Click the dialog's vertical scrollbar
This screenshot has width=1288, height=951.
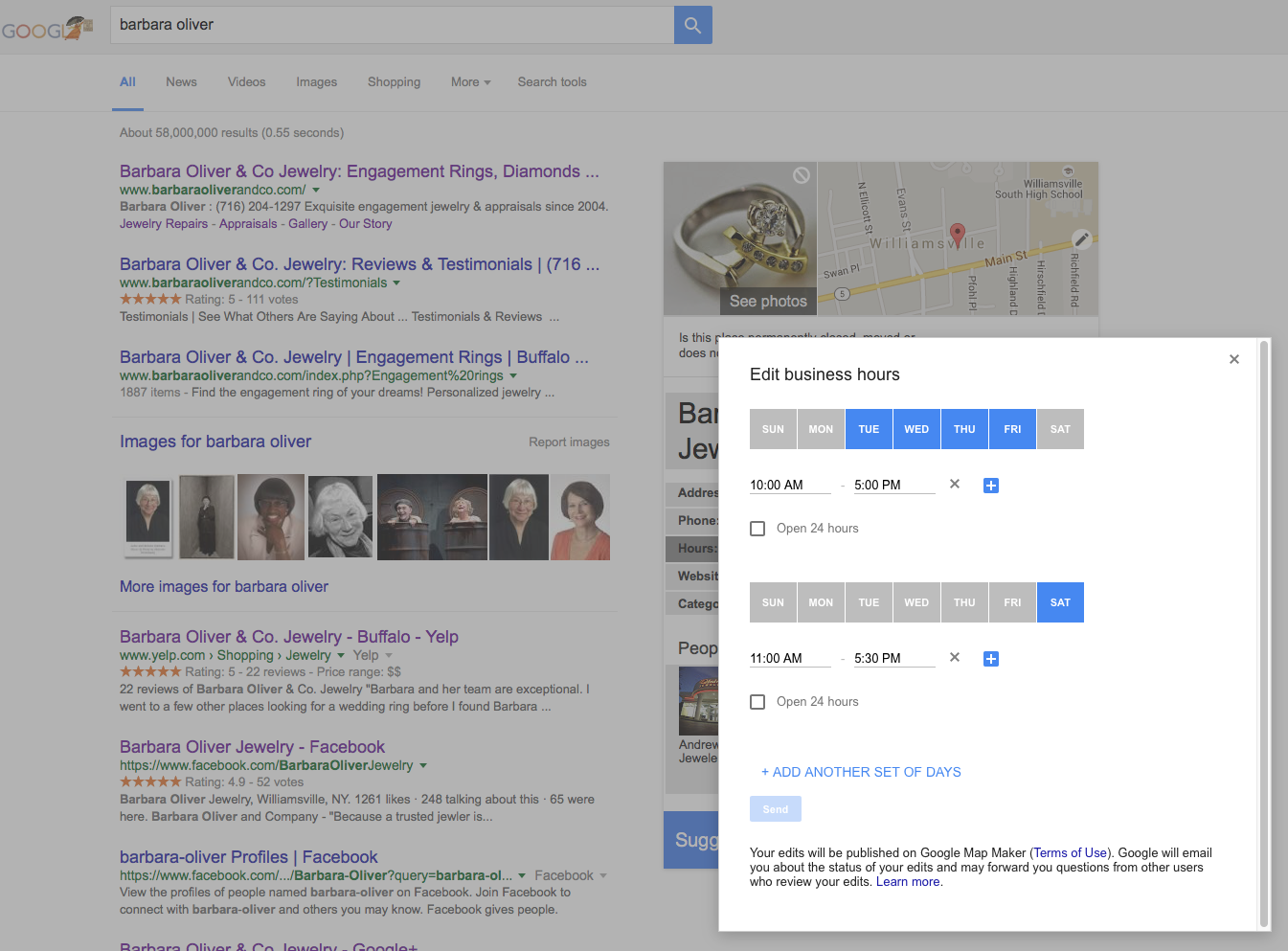tap(1265, 633)
